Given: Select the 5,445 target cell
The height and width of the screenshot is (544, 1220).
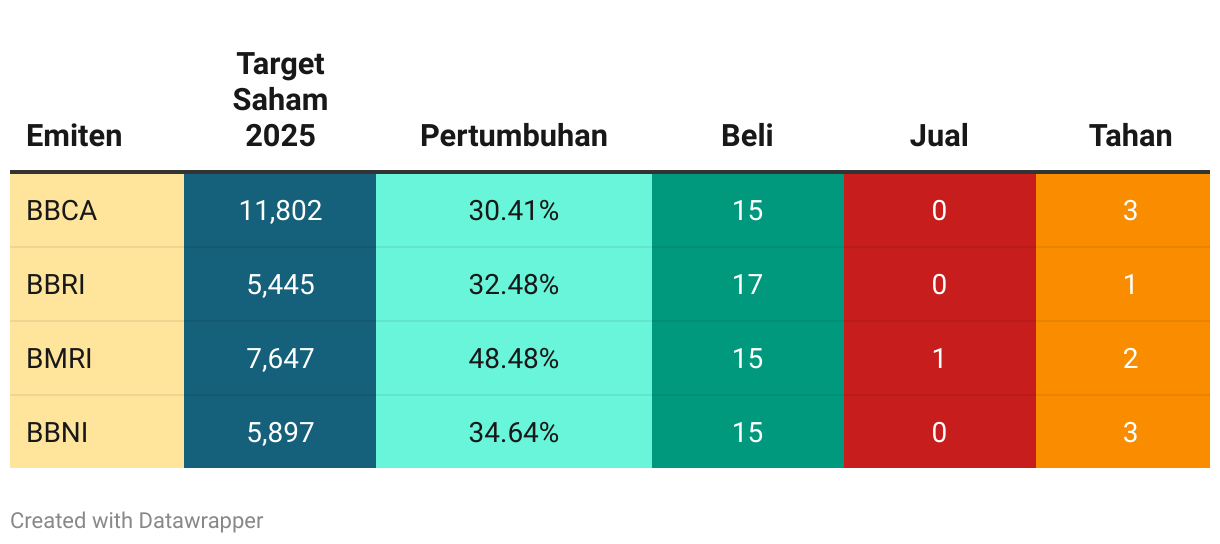Looking at the screenshot, I should [x=280, y=285].
